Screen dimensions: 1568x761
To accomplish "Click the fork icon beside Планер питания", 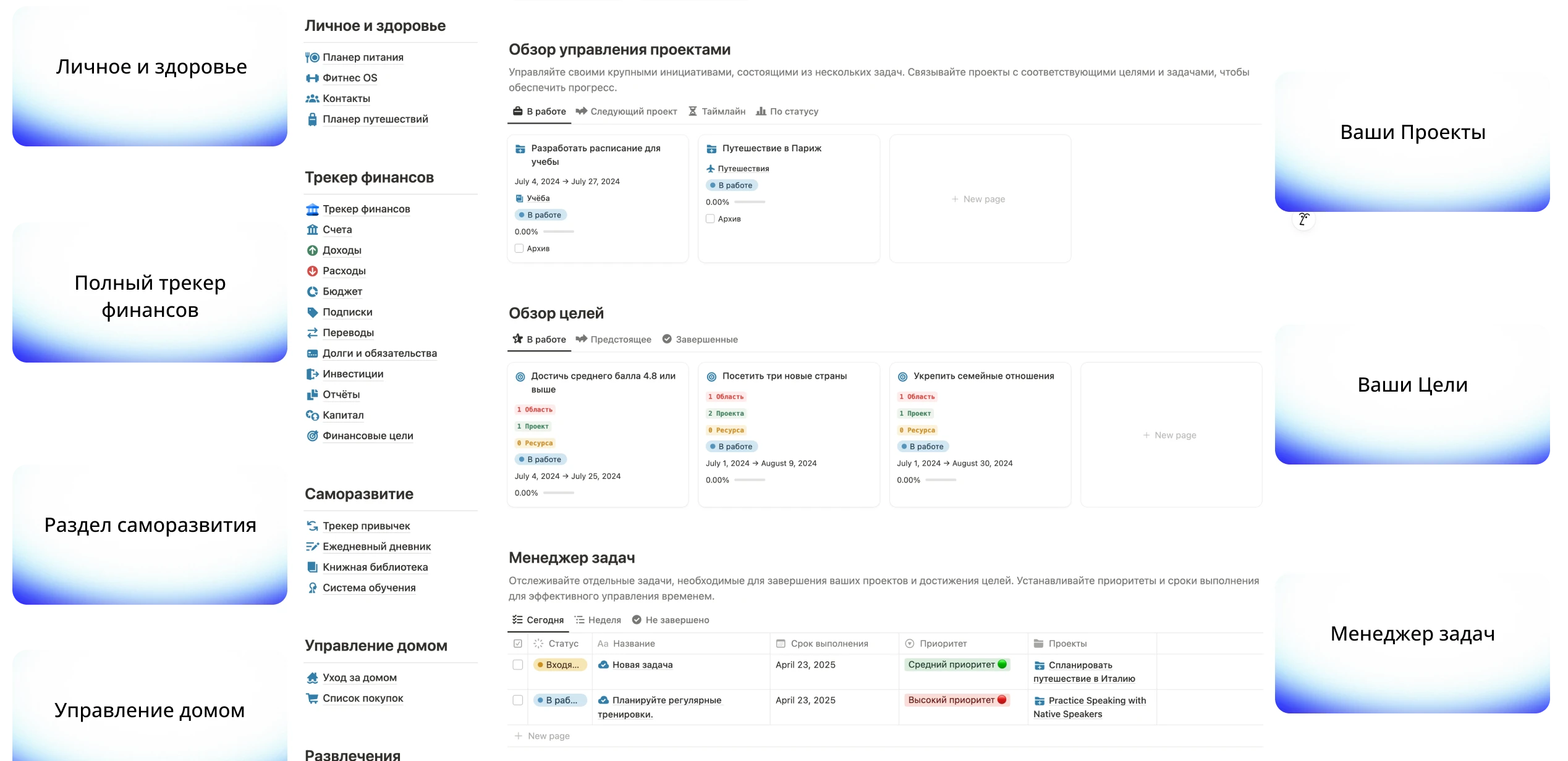I will click(312, 57).
